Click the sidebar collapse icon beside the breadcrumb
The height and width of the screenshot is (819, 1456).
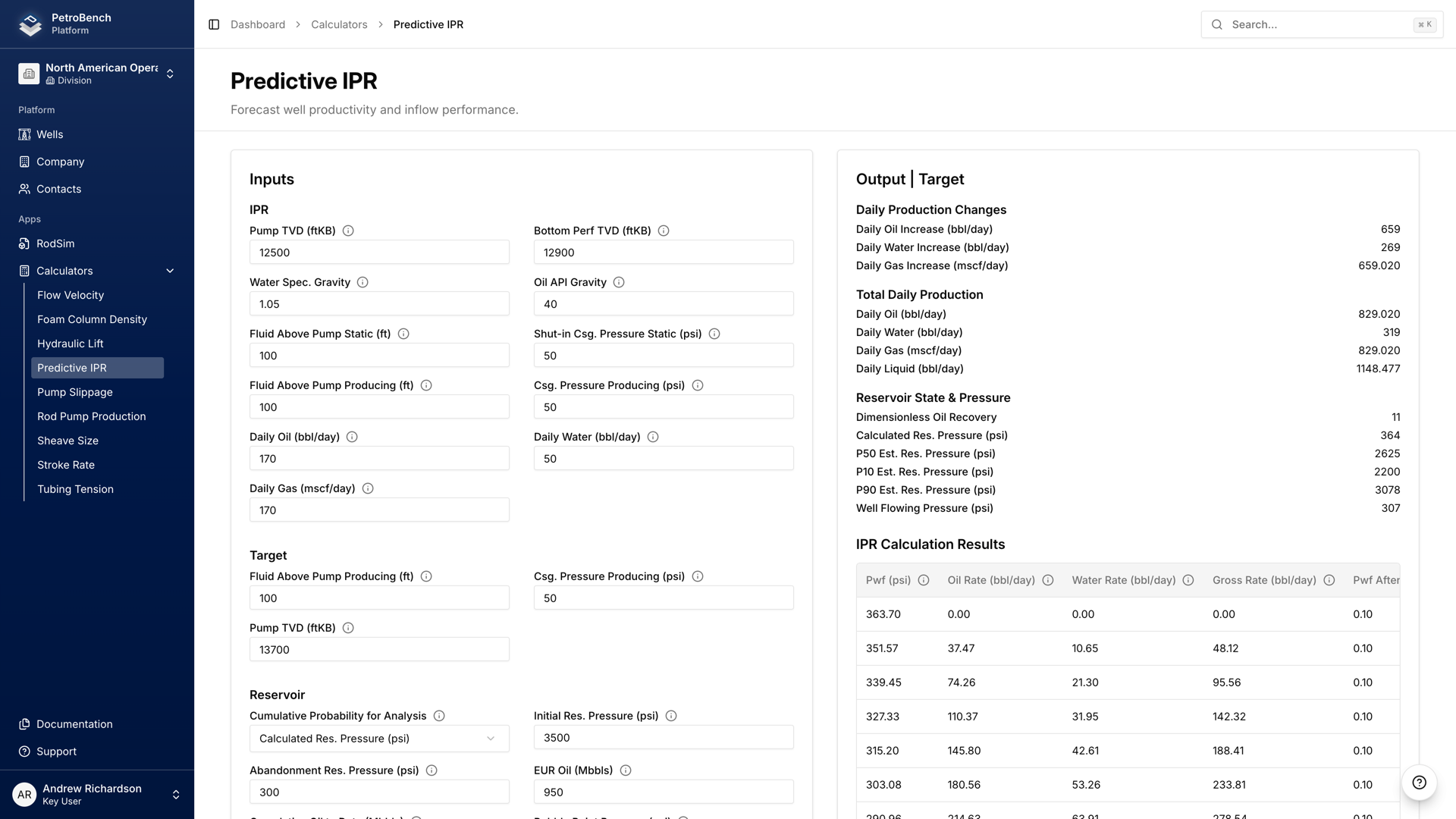(x=212, y=24)
